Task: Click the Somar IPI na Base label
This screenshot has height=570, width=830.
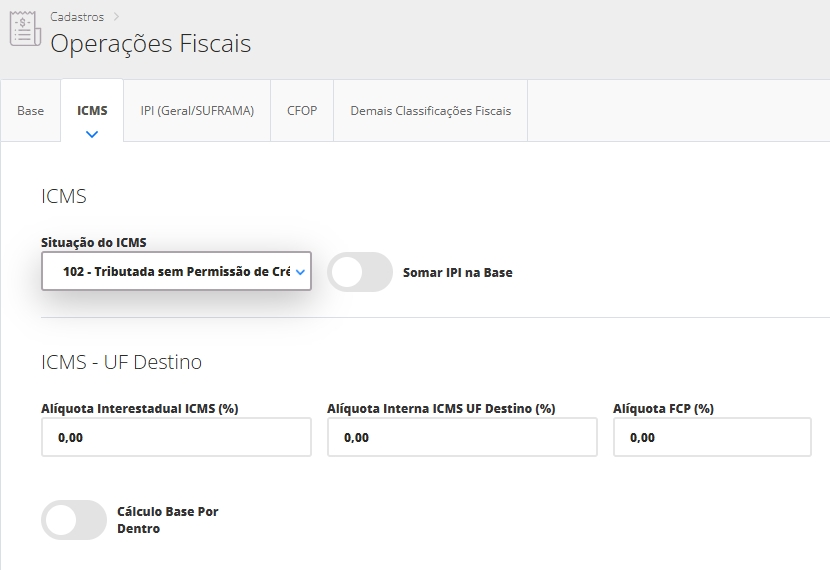Action: tap(457, 272)
